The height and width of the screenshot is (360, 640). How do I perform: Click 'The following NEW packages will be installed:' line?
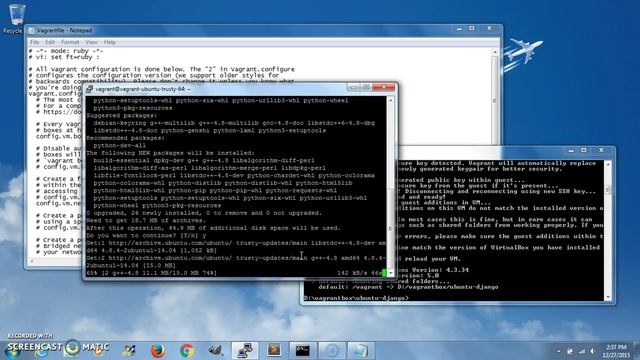pyautogui.click(x=170, y=153)
